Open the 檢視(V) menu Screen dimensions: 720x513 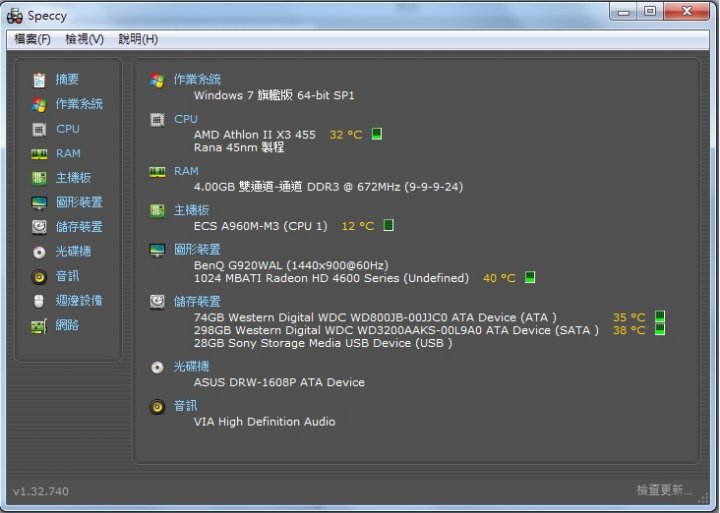point(84,39)
